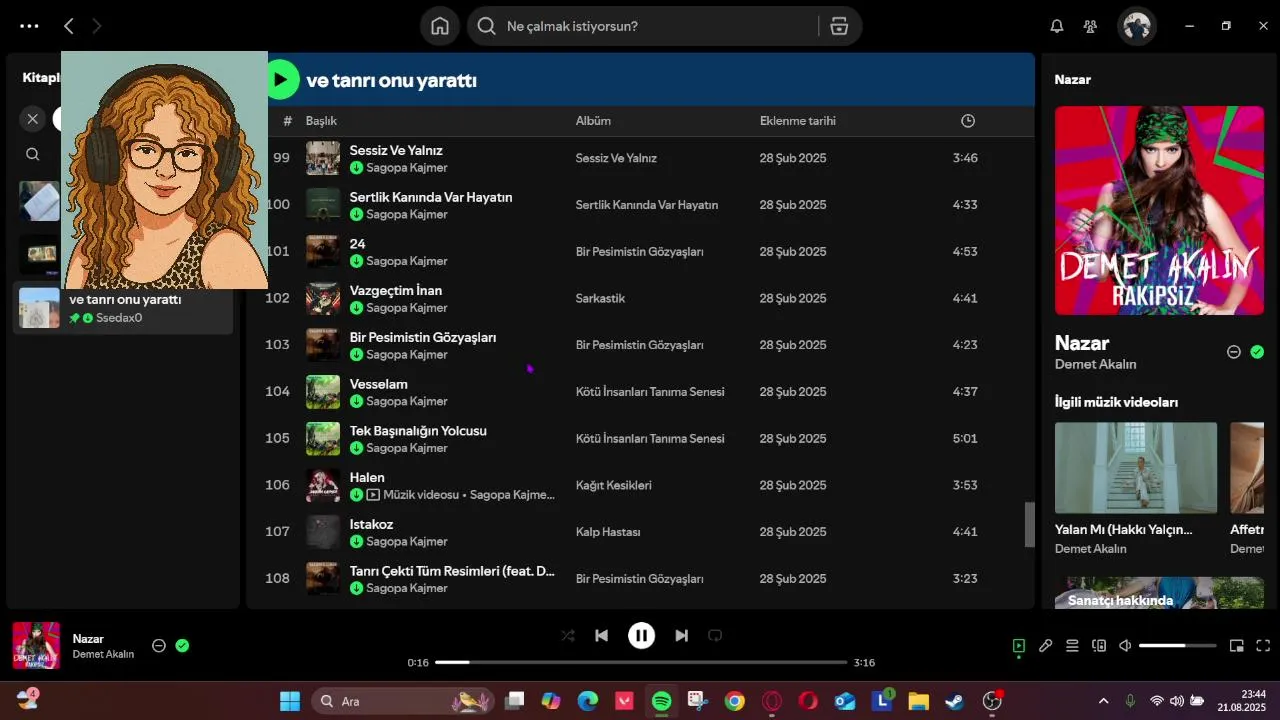The width and height of the screenshot is (1280, 720).
Task: Show lyrics with the microphone icon
Action: click(x=1045, y=646)
